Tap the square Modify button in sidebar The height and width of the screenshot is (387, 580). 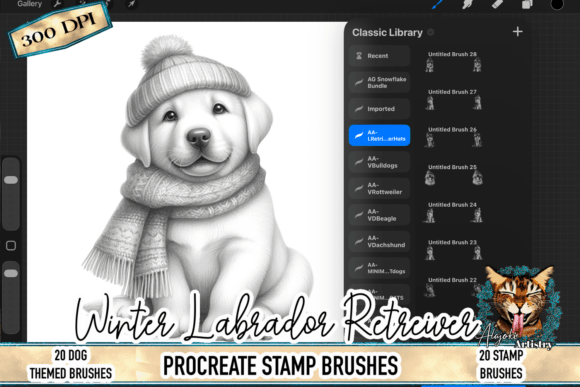(11, 245)
